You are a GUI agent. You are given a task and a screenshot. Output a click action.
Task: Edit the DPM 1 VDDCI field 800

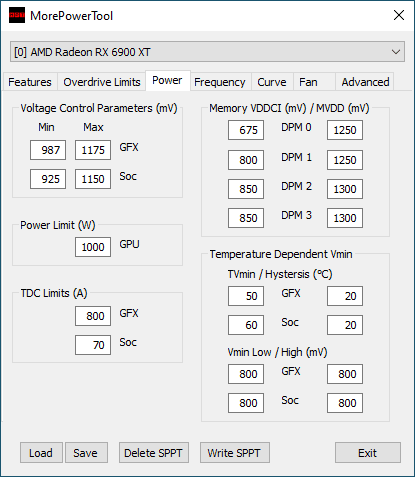click(x=246, y=160)
